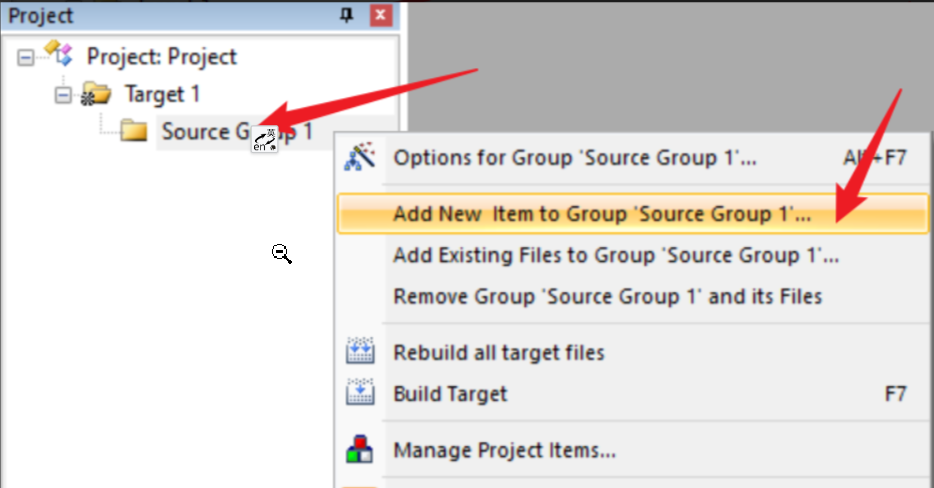Click the colored blocks Manage Project Items icon
The width and height of the screenshot is (934, 488).
[359, 449]
